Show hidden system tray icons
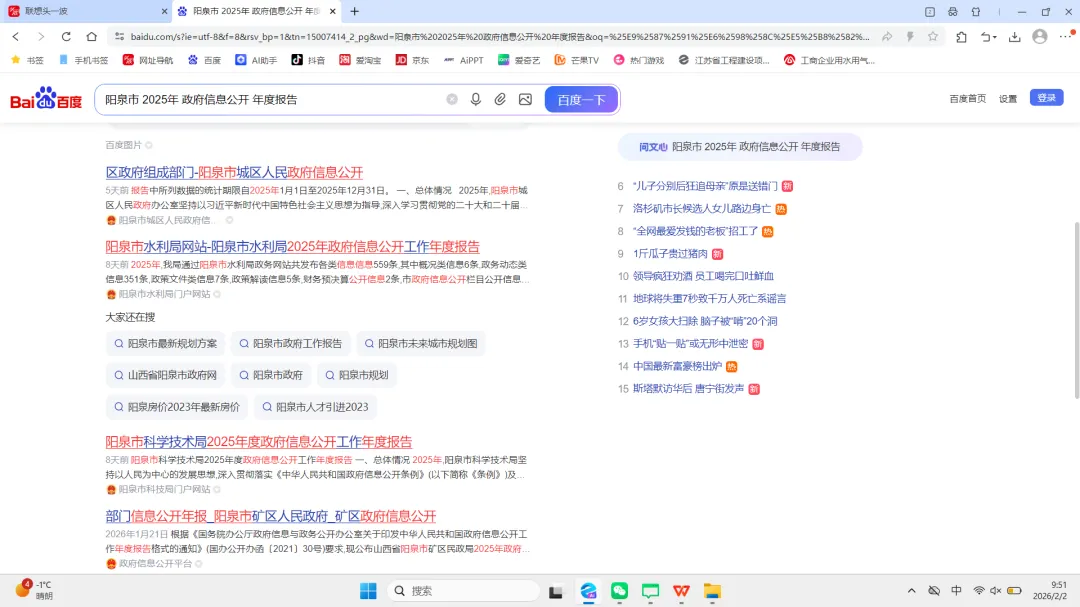The image size is (1080, 607). [x=911, y=590]
